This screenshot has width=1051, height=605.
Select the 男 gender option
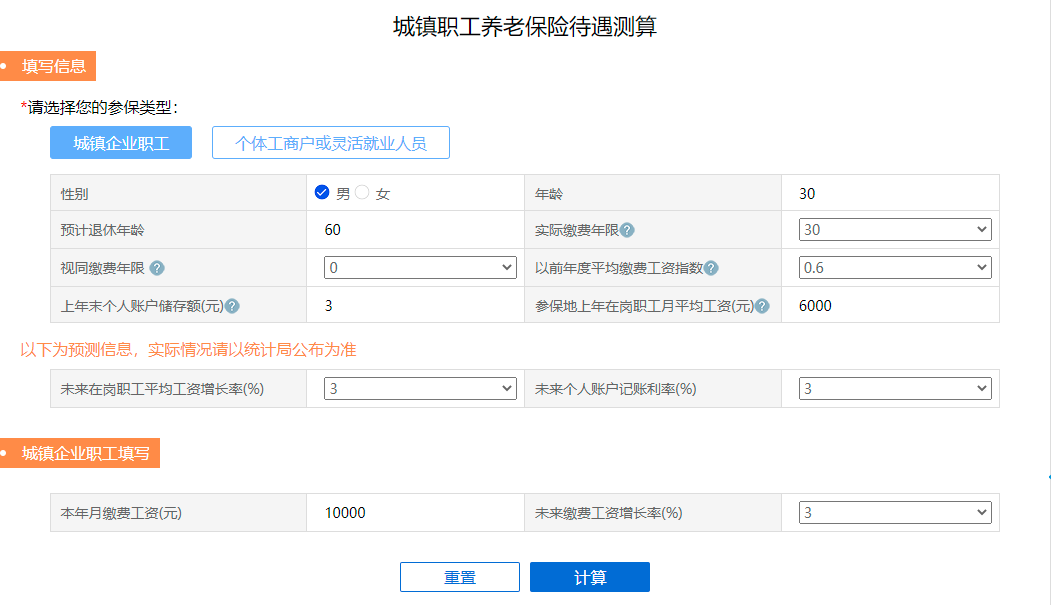(322, 192)
